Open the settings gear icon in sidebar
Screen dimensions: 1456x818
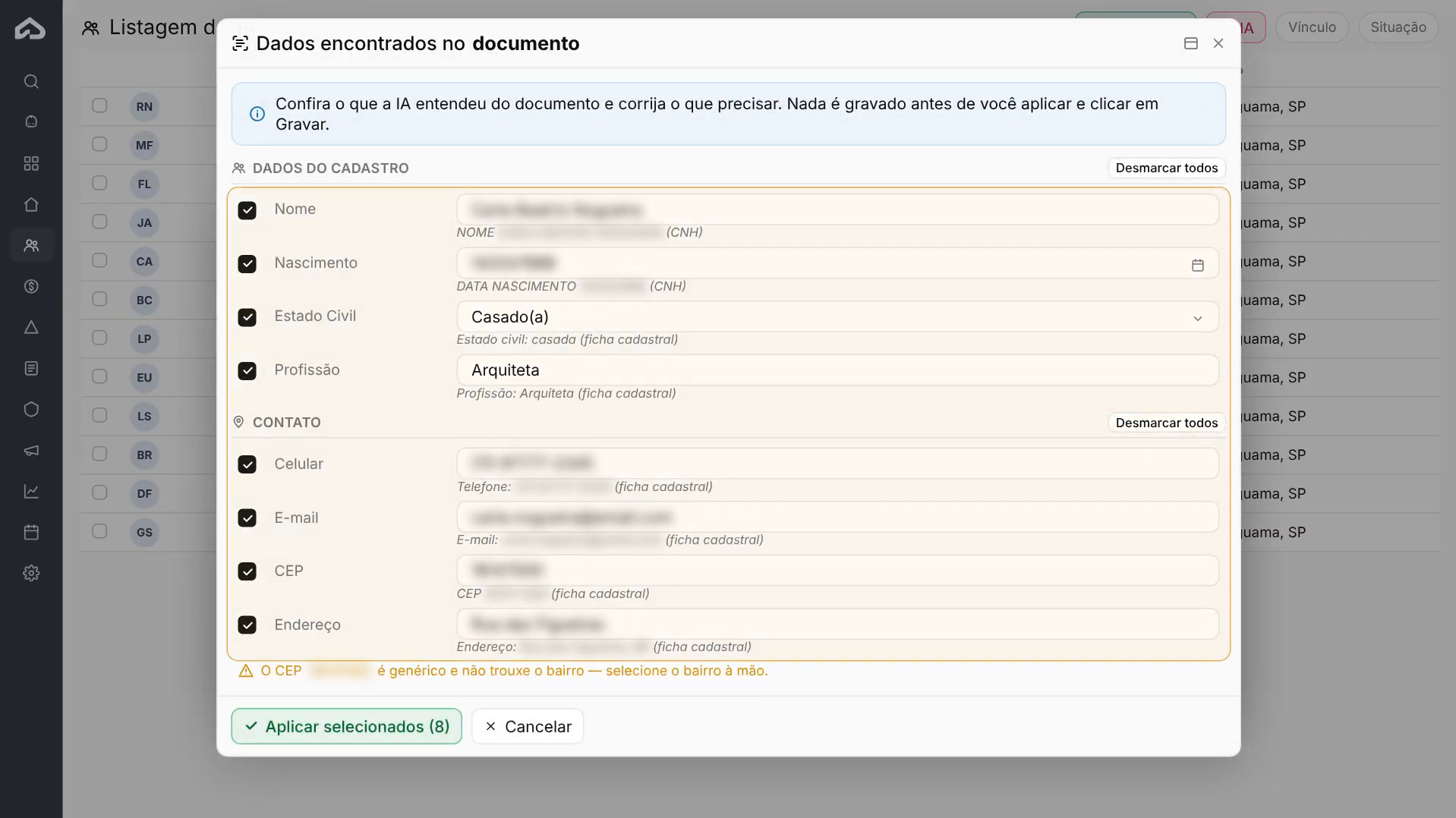[x=31, y=573]
